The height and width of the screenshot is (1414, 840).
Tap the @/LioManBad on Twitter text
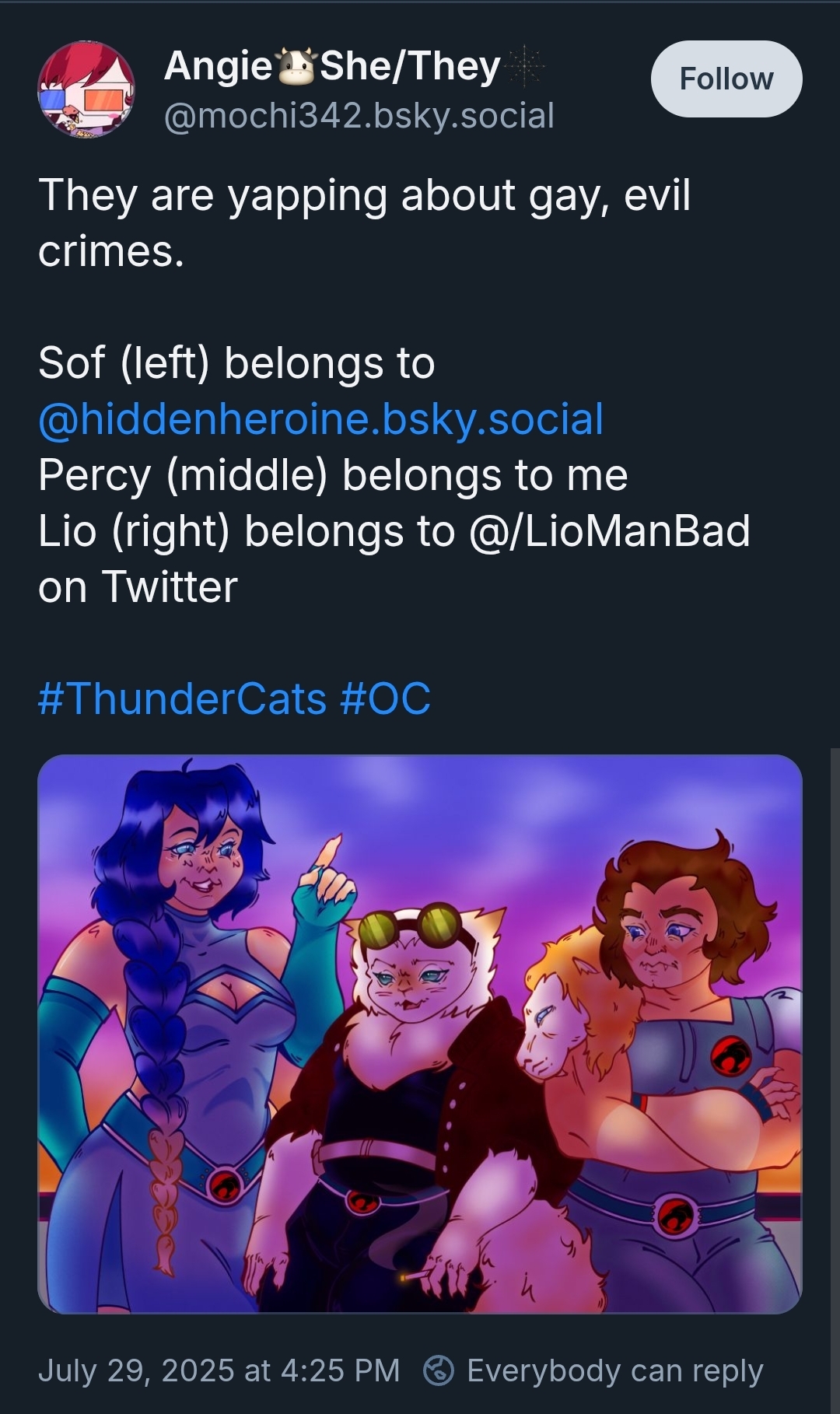tap(394, 559)
